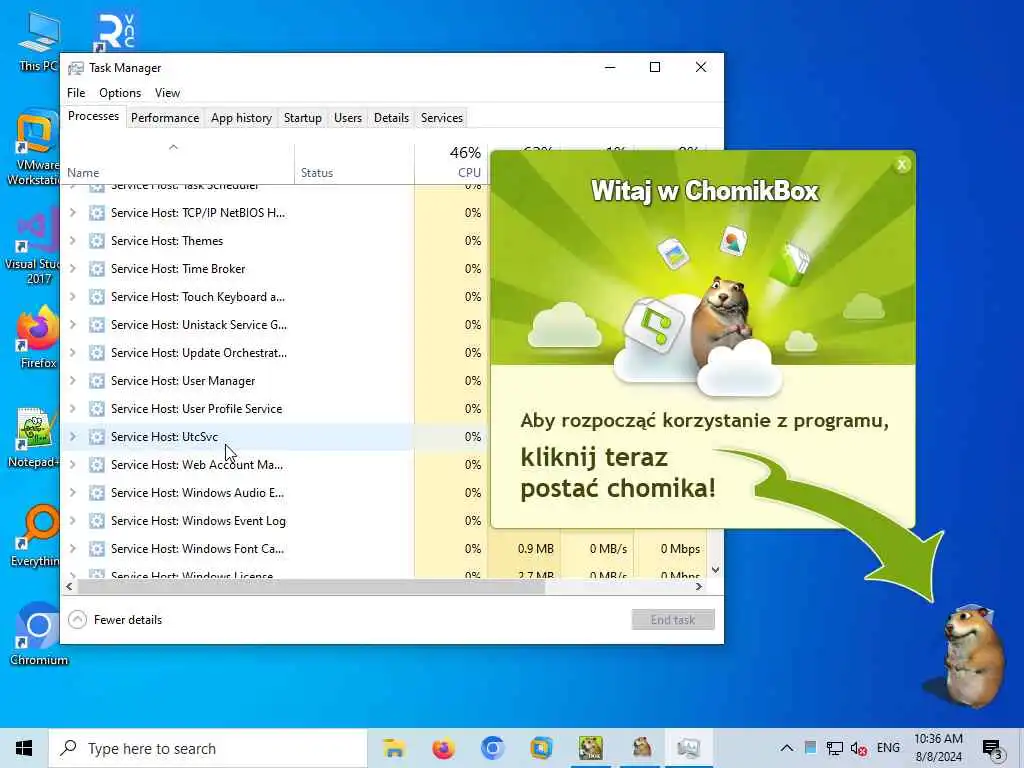This screenshot has width=1024, height=768.
Task: Click the End task button
Action: point(673,620)
